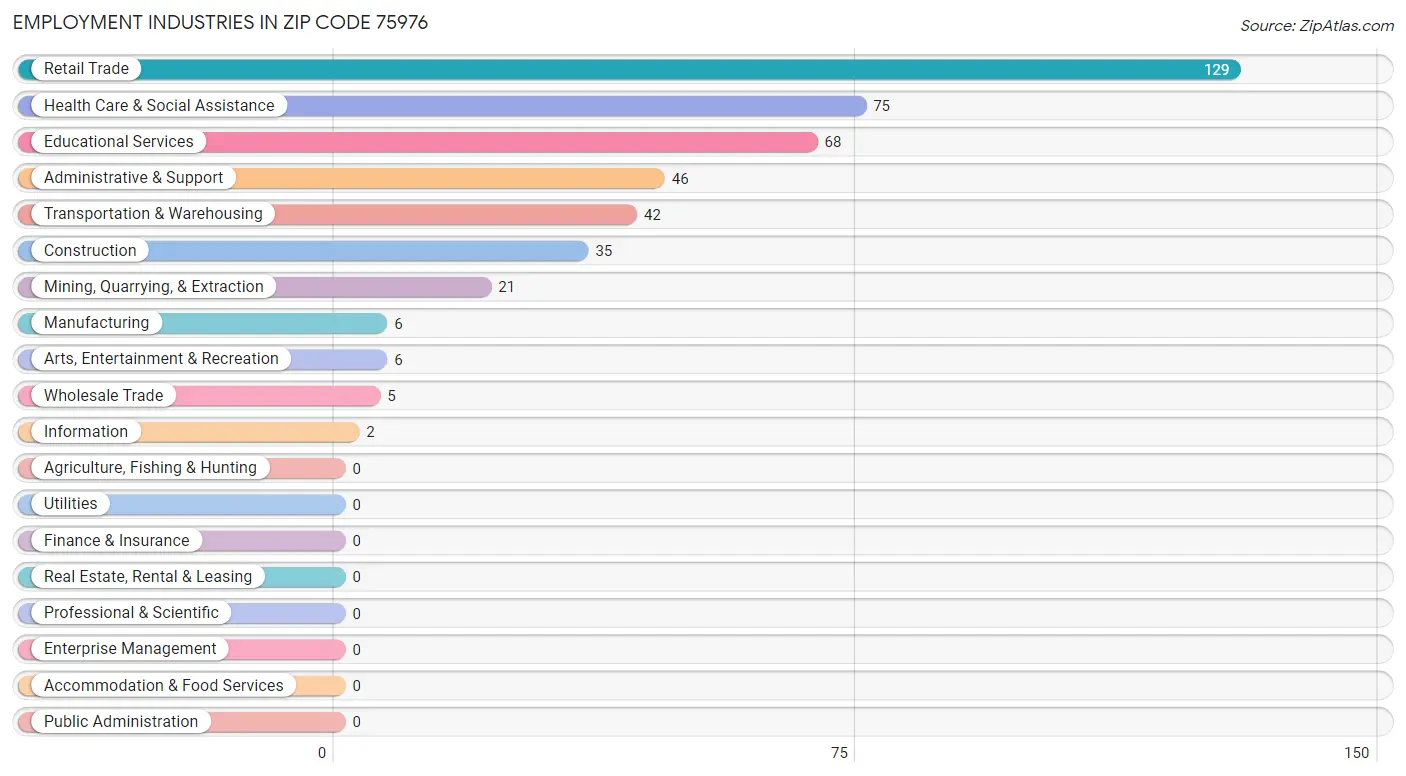Select the Construction bar label
This screenshot has width=1406, height=776.
(90, 250)
